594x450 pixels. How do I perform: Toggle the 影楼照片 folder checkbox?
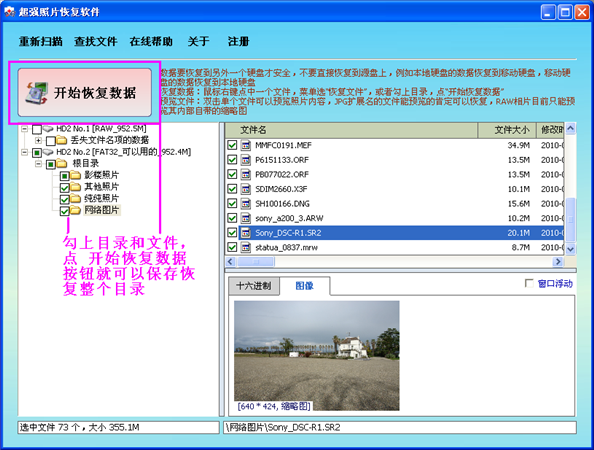[x=64, y=176]
